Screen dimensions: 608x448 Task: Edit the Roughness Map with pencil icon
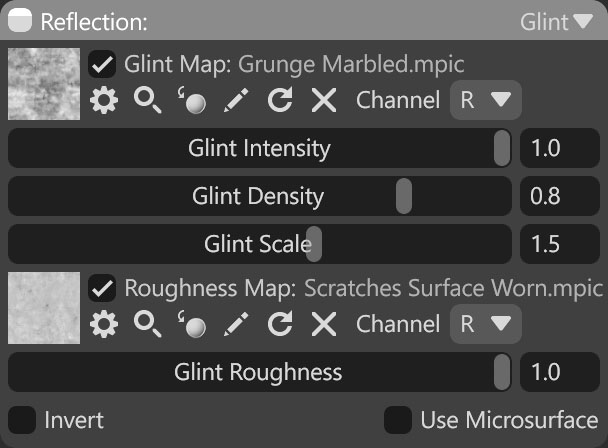pos(236,324)
